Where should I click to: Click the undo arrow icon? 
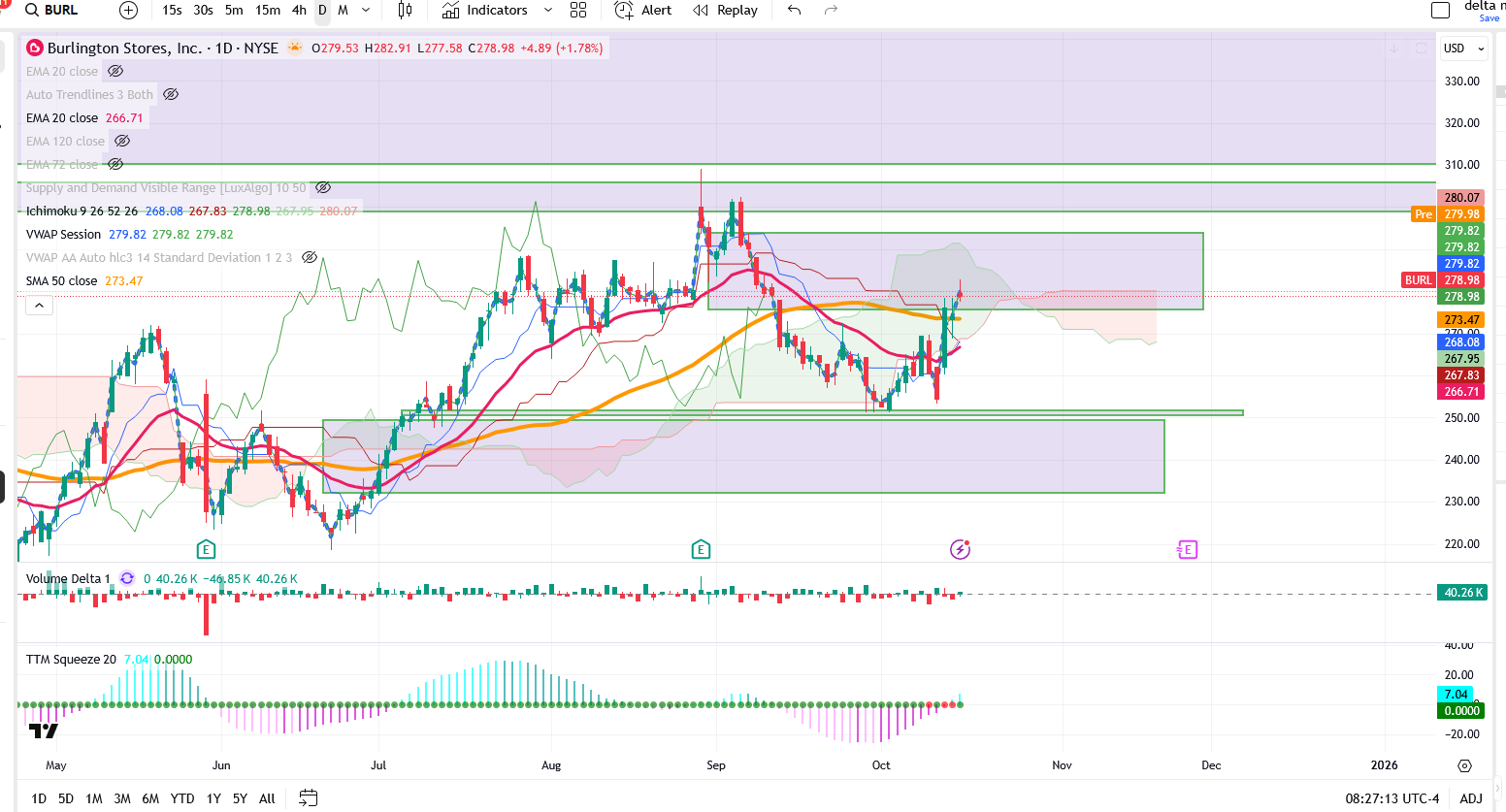tap(795, 11)
